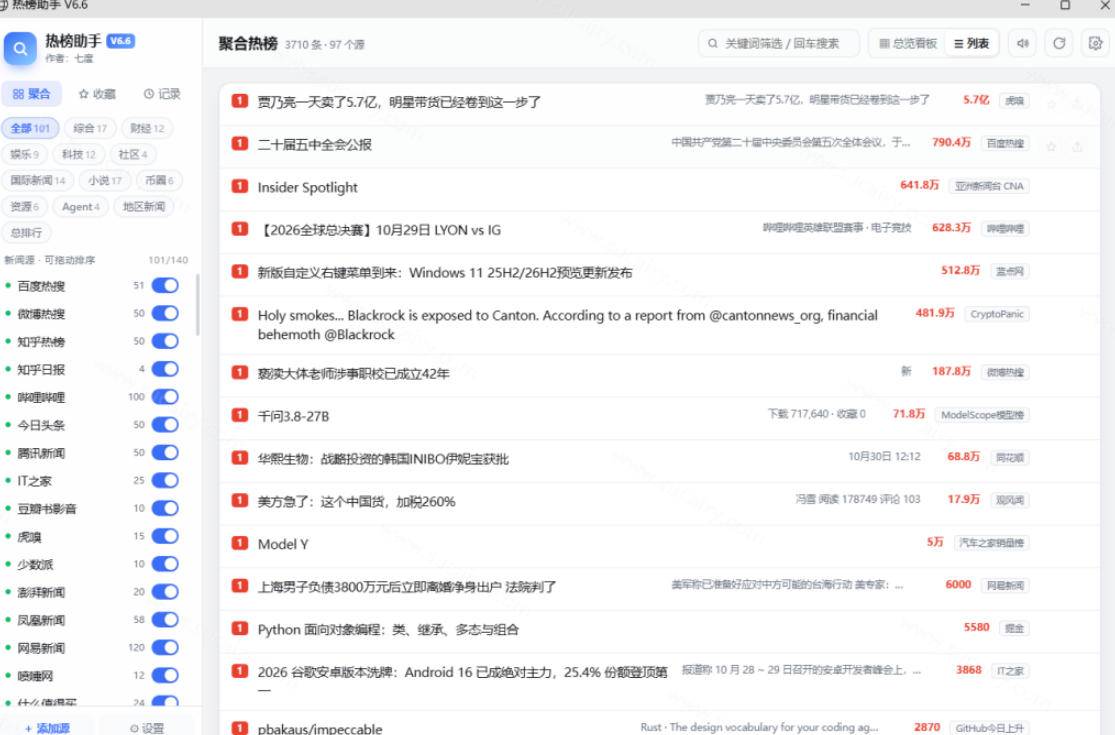Open settings gear icon in top bar
The image size is (1115, 735).
point(1096,43)
